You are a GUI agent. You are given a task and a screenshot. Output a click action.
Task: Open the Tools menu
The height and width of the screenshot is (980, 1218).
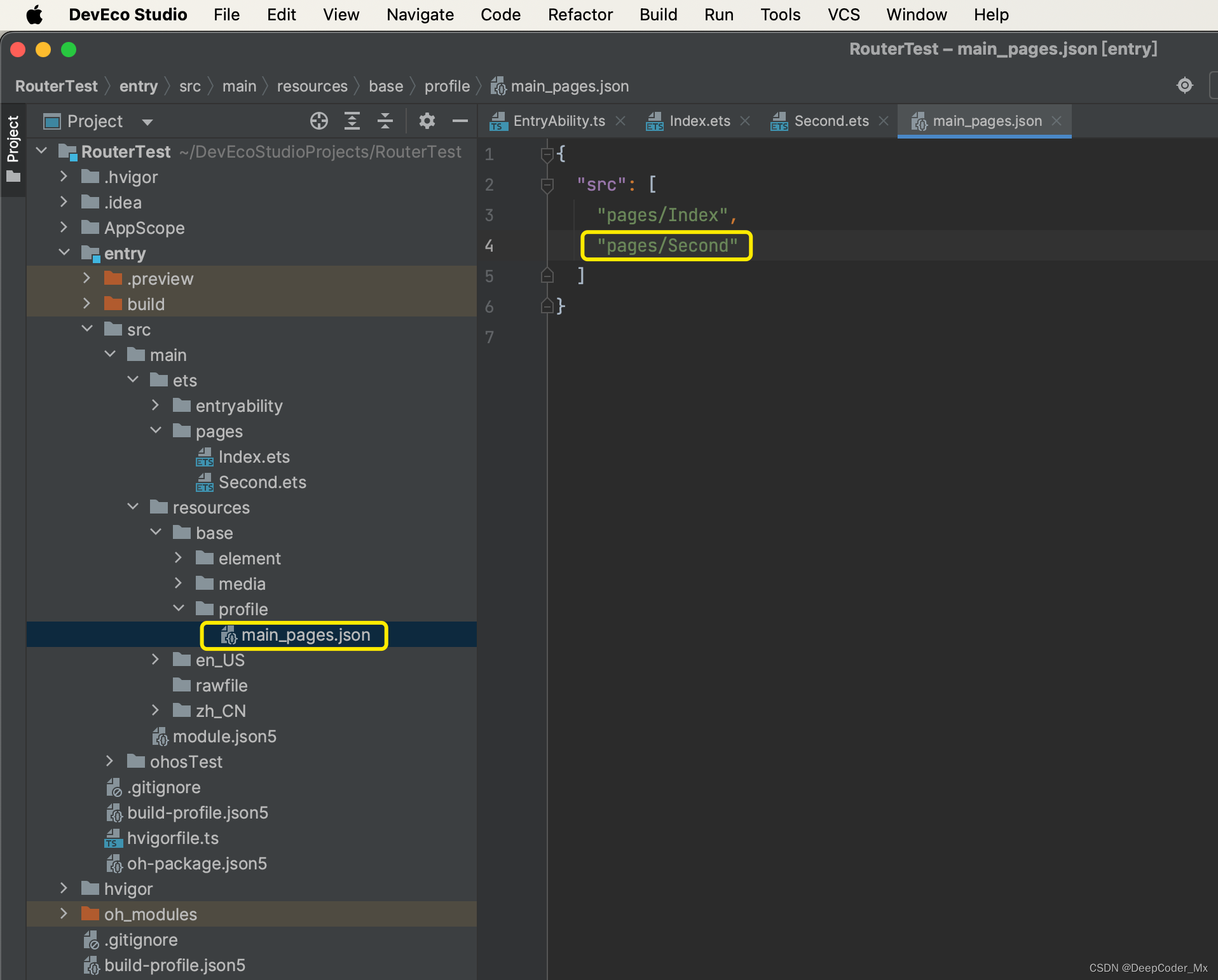coord(781,15)
